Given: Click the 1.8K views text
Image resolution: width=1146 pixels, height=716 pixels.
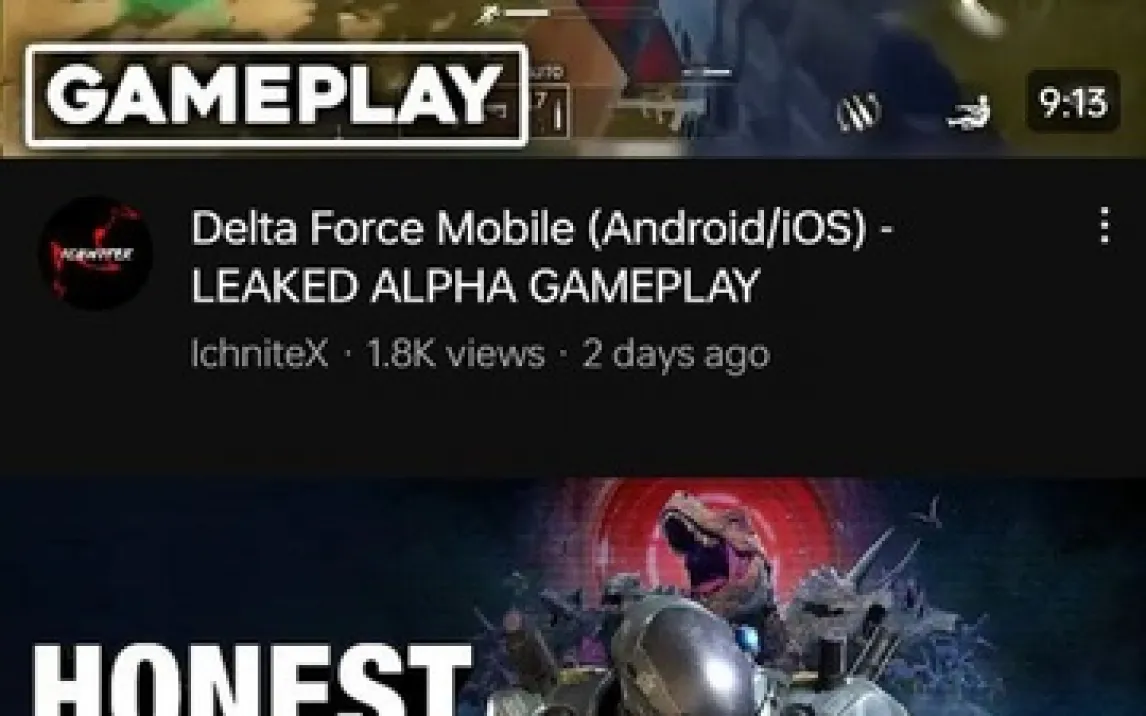Looking at the screenshot, I should pos(455,354).
